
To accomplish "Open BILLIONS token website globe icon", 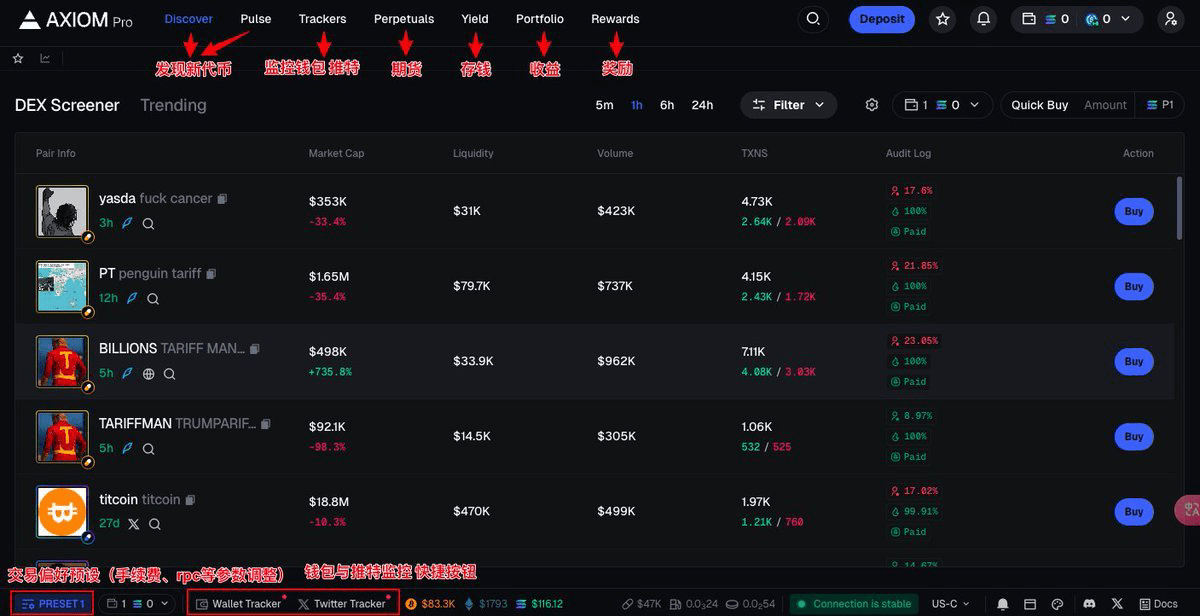I will click(149, 374).
